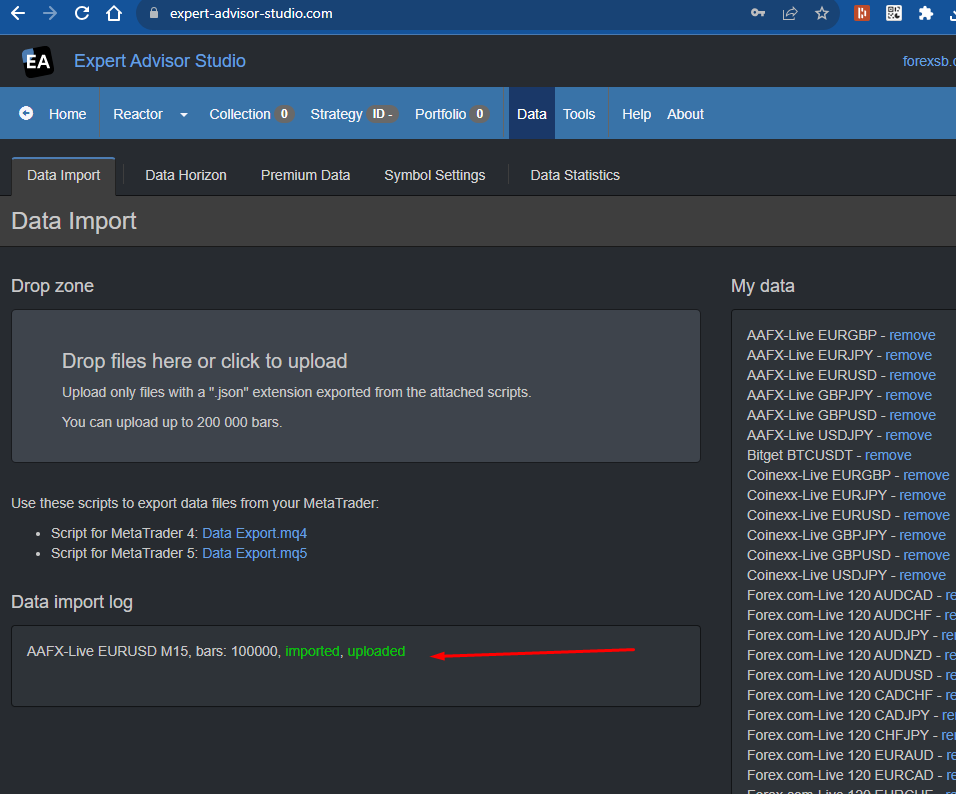
Task: Remove AAFX-Live EURJPY data
Action: [908, 356]
